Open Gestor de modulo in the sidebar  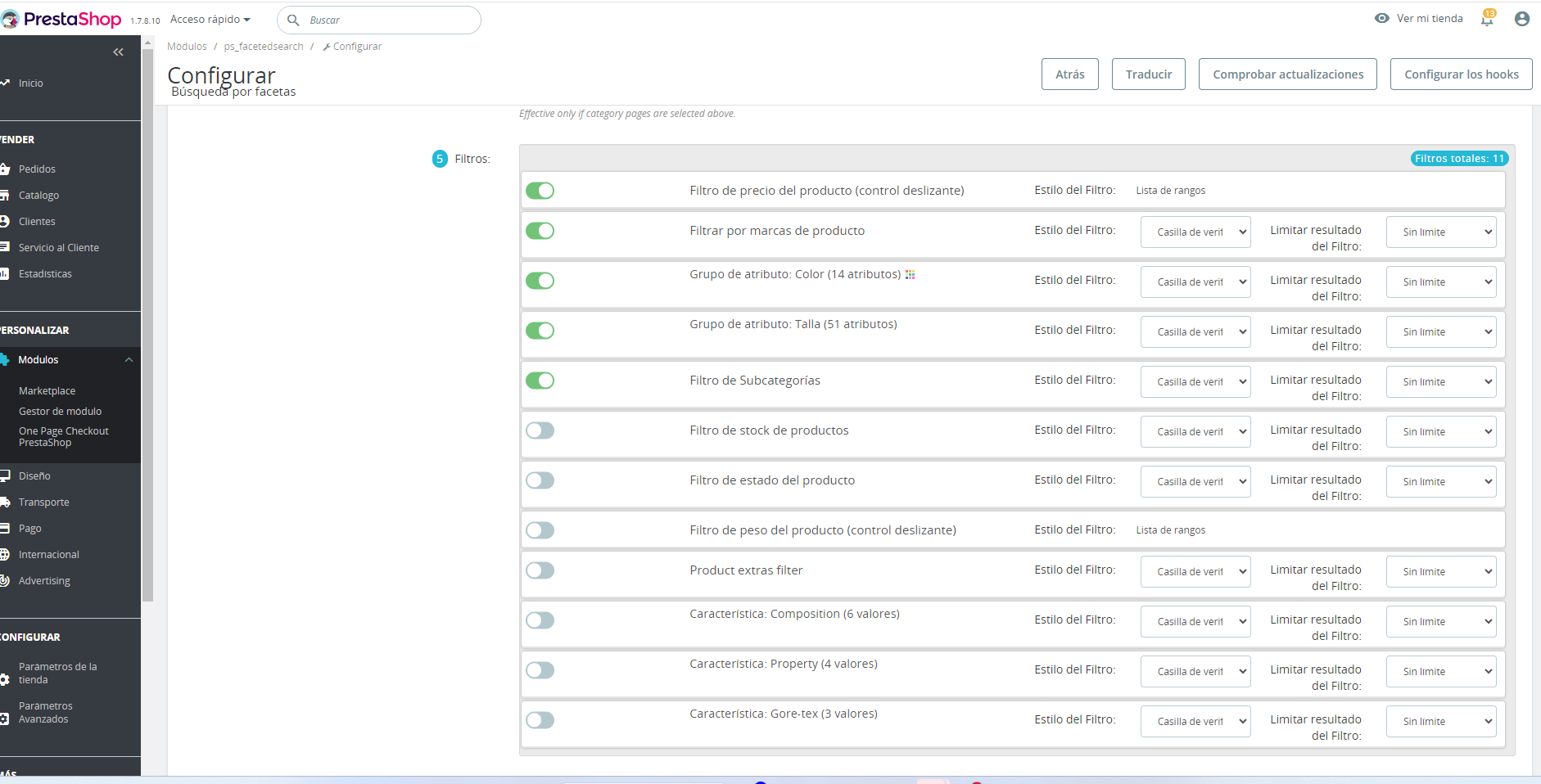pos(61,412)
